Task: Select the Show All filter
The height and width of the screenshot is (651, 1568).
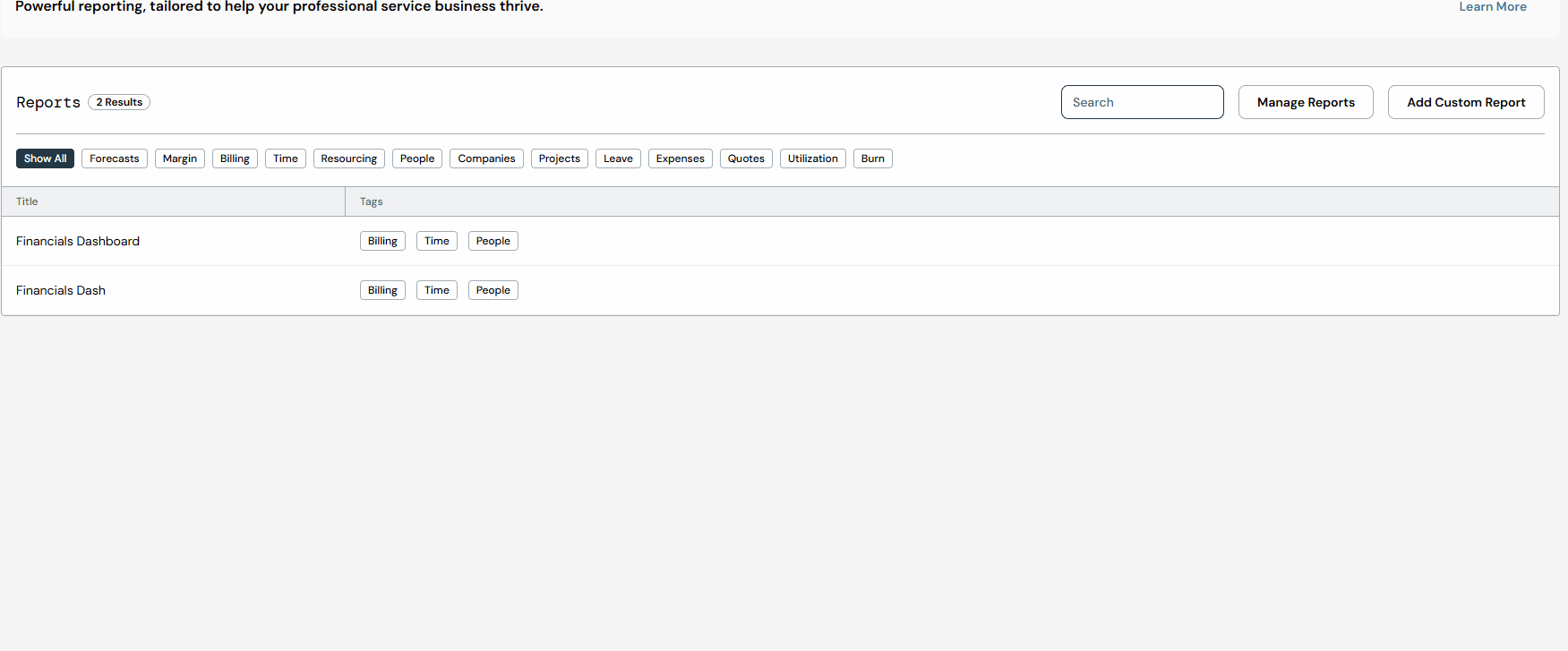Action: (x=45, y=158)
